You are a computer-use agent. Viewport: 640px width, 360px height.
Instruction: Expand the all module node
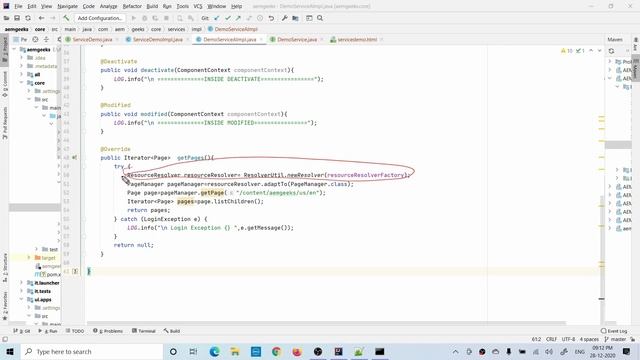coord(22,74)
